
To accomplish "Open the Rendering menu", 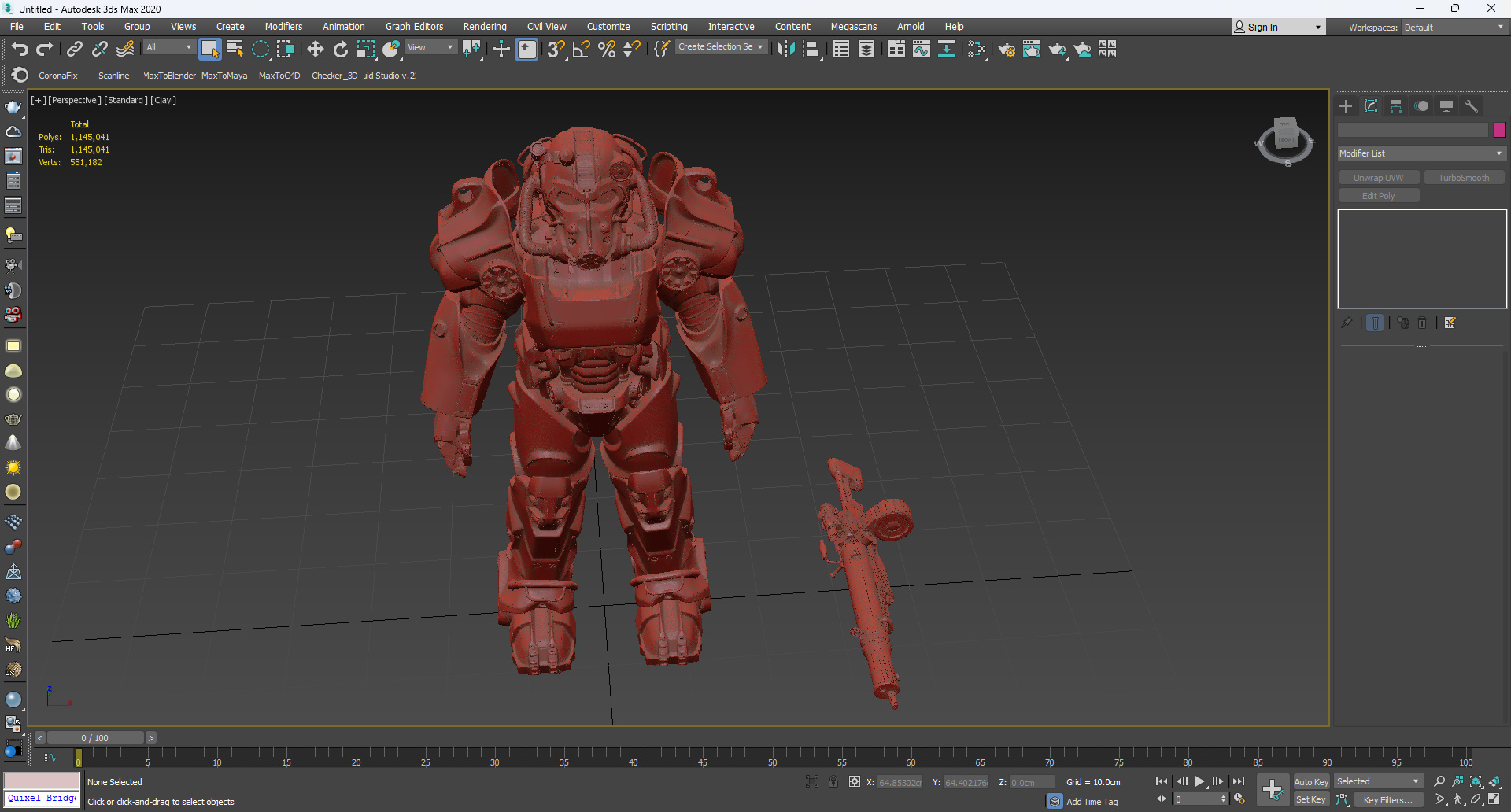I will click(x=485, y=27).
